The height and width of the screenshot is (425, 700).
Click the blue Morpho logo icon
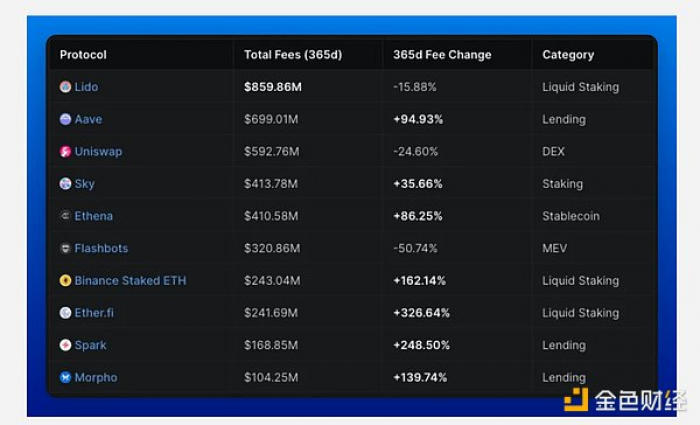(x=65, y=378)
